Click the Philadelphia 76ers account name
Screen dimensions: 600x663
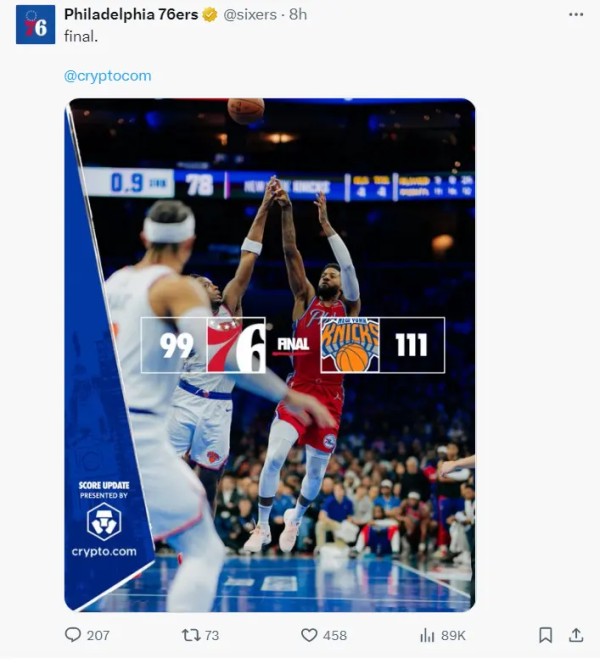[x=131, y=15]
